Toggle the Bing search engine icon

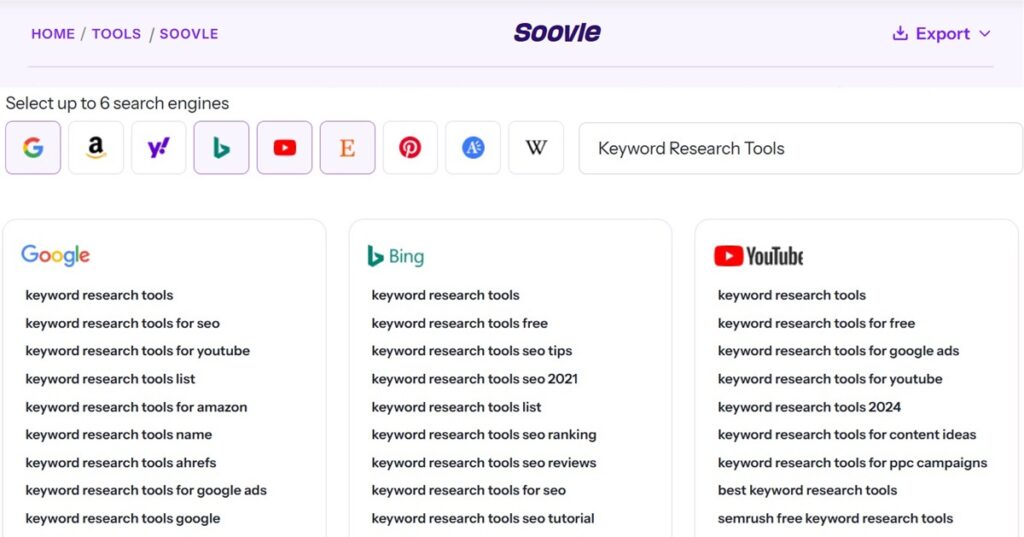click(221, 148)
